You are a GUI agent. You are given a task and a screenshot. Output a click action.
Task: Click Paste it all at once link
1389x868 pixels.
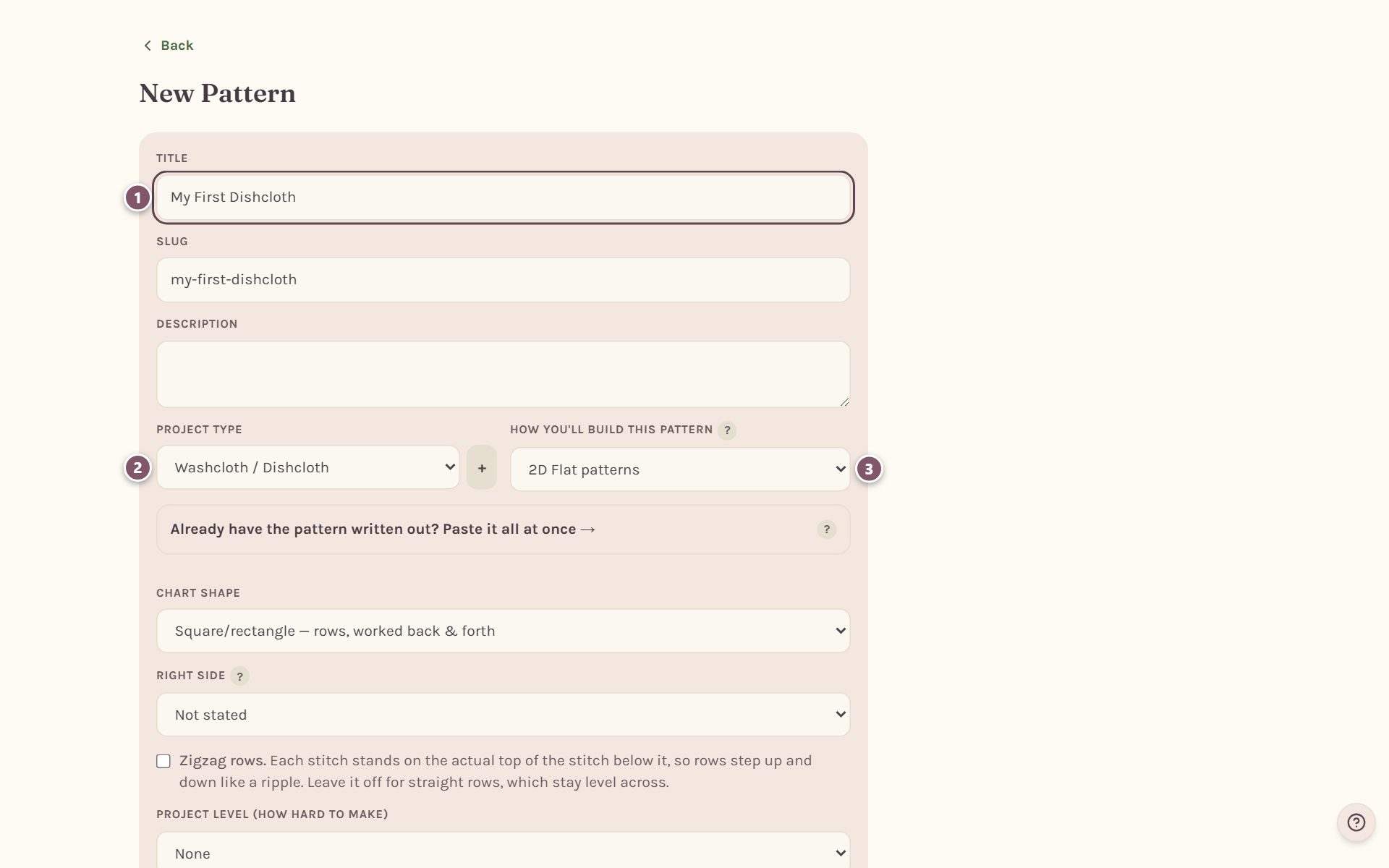coord(519,529)
